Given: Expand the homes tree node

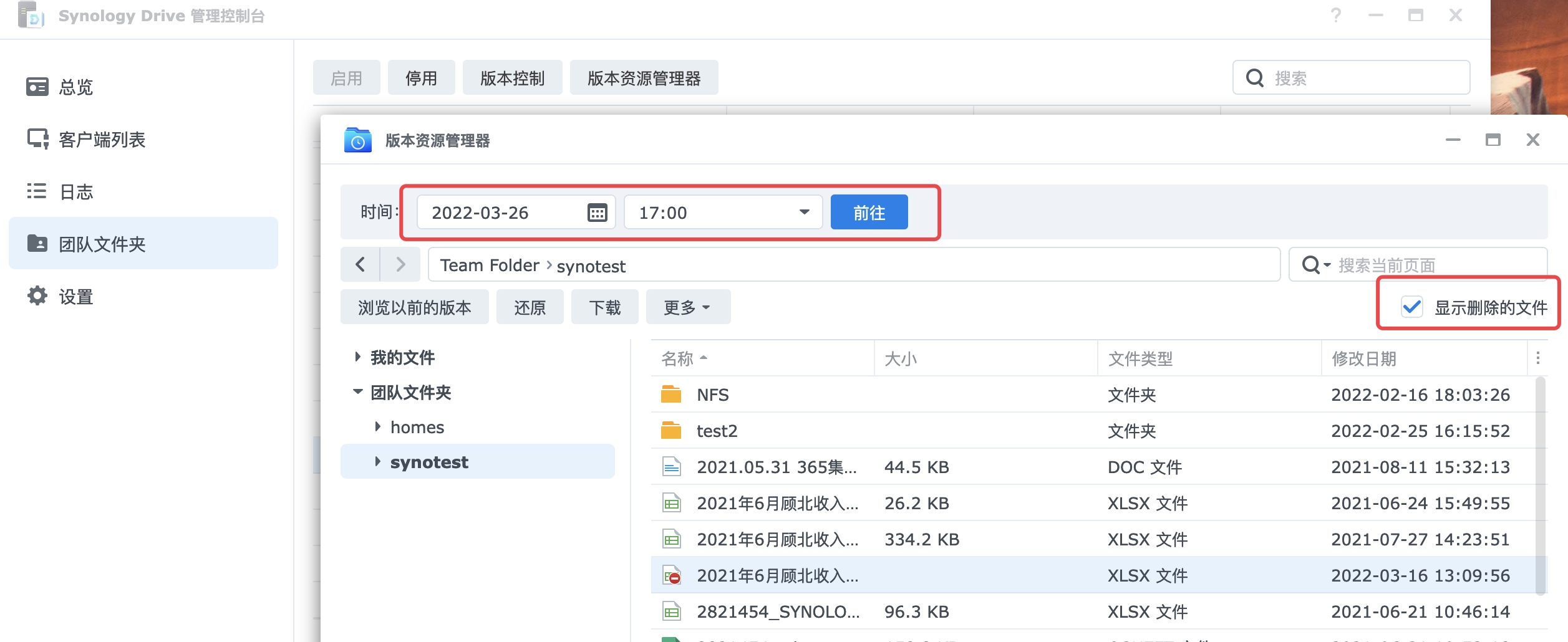Looking at the screenshot, I should tap(377, 427).
